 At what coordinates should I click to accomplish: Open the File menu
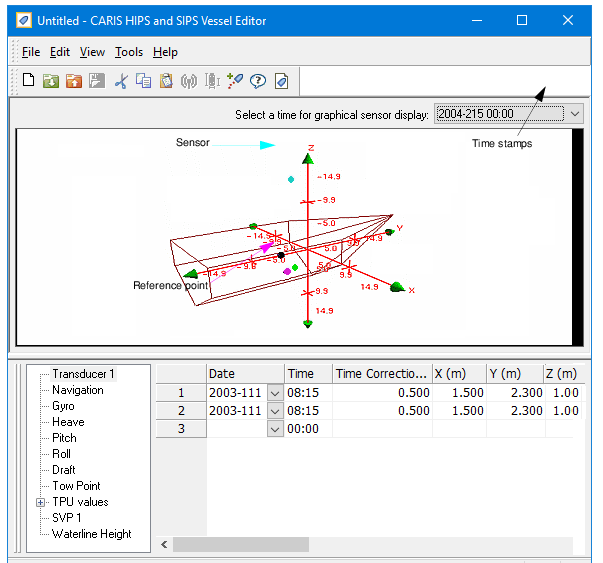[31, 52]
